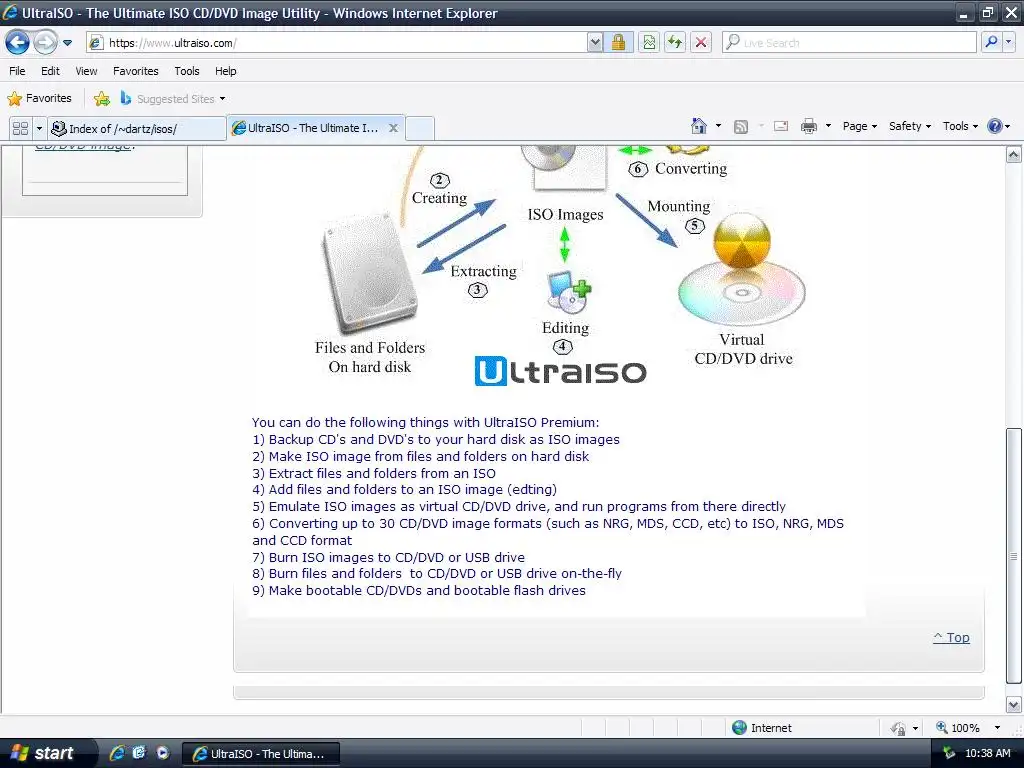
Task: Open the search provider dropdown arrow
Action: coord(1008,42)
